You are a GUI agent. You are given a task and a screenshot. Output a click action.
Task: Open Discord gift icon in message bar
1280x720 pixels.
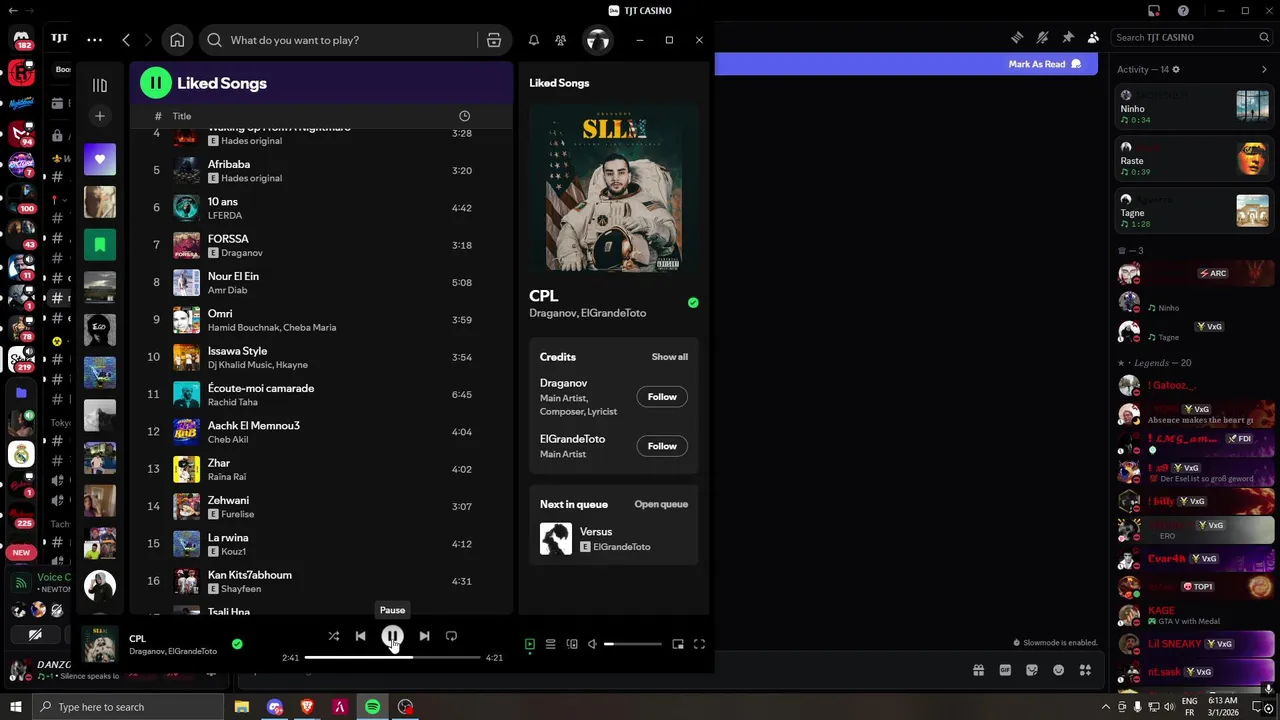coord(978,670)
